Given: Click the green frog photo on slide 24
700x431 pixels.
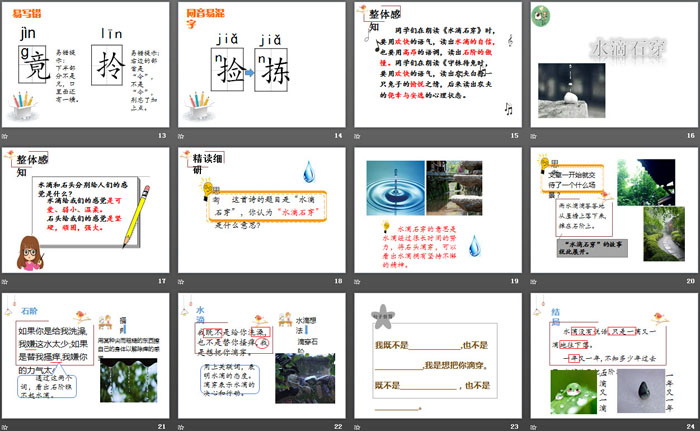Looking at the screenshot, I should click(571, 391).
